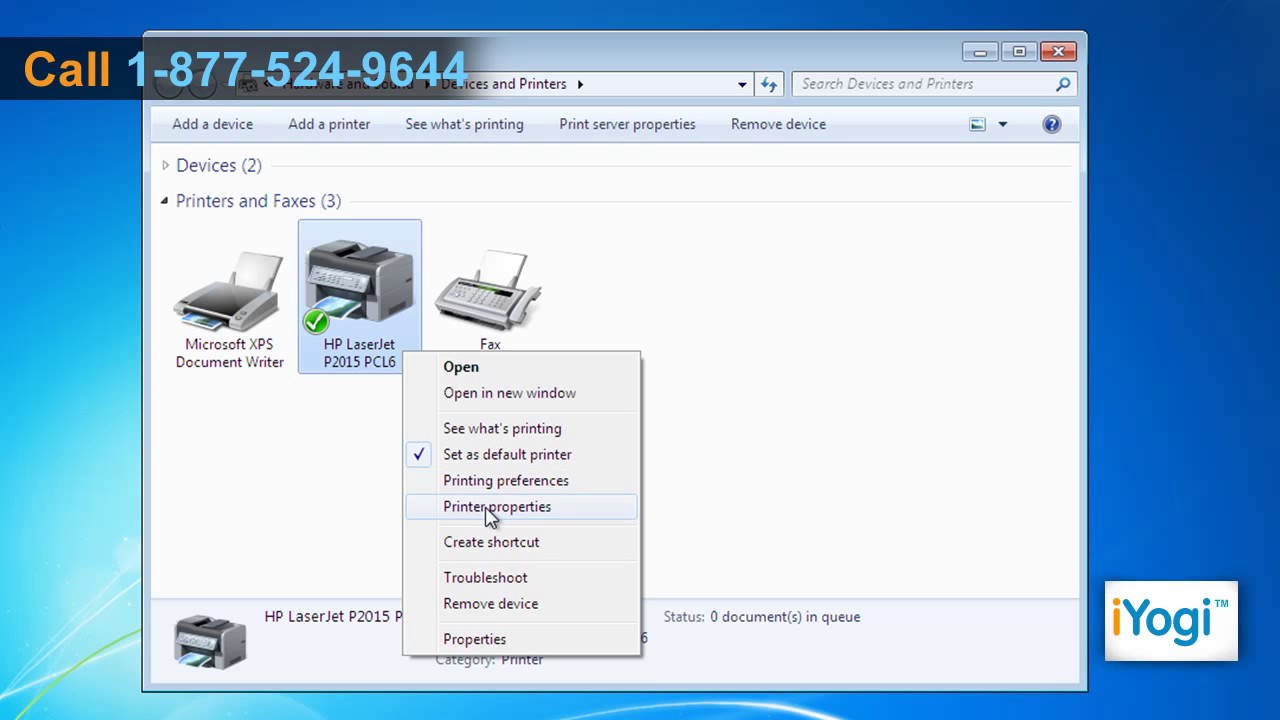Choose Open from the context menu

point(521,367)
